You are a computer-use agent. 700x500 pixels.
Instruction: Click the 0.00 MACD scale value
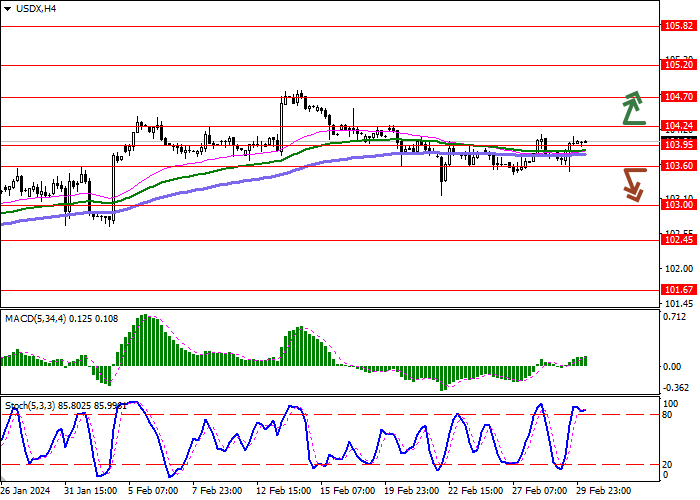pyautogui.click(x=672, y=367)
